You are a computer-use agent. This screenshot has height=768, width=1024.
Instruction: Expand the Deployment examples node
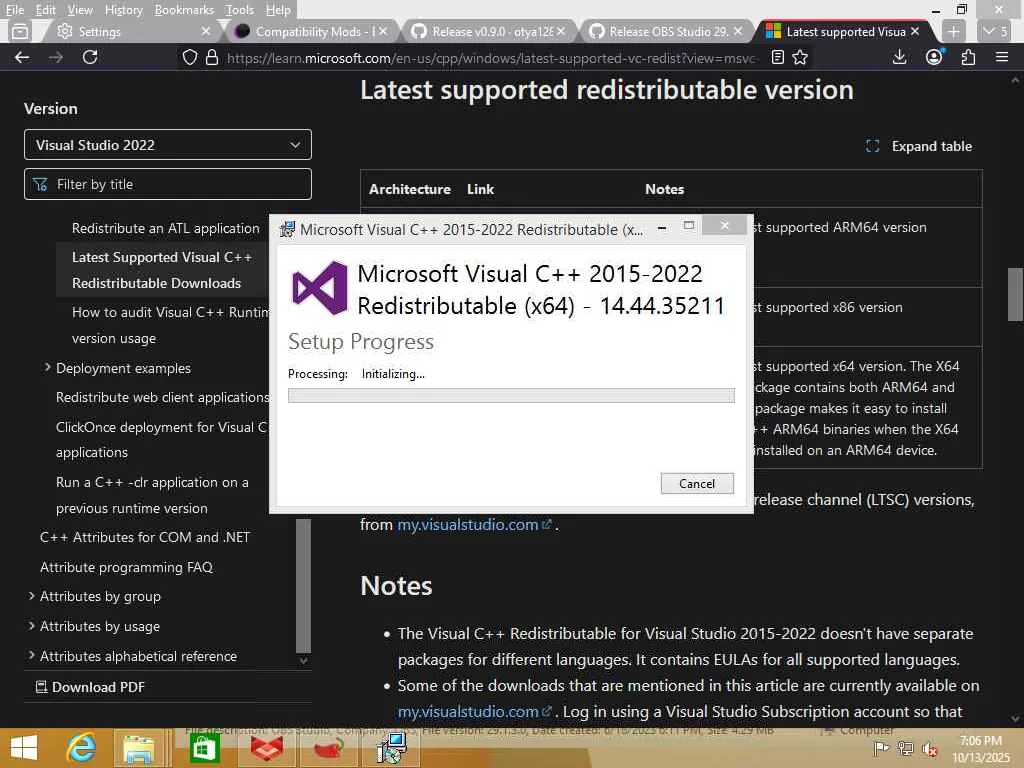pos(47,368)
